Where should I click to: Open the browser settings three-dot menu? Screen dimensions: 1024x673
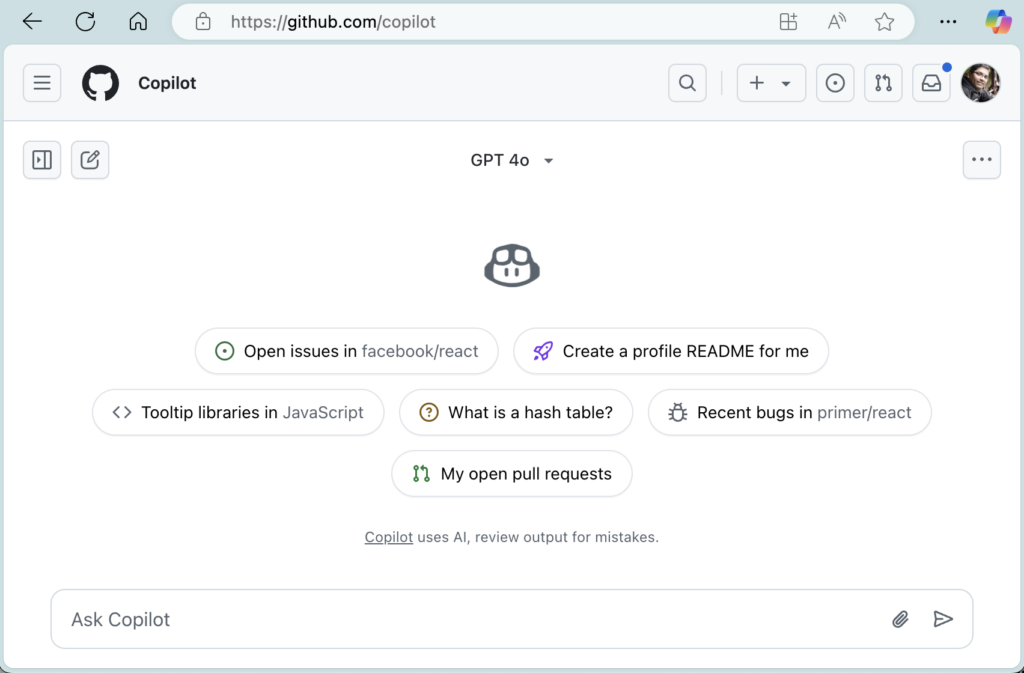(x=948, y=21)
